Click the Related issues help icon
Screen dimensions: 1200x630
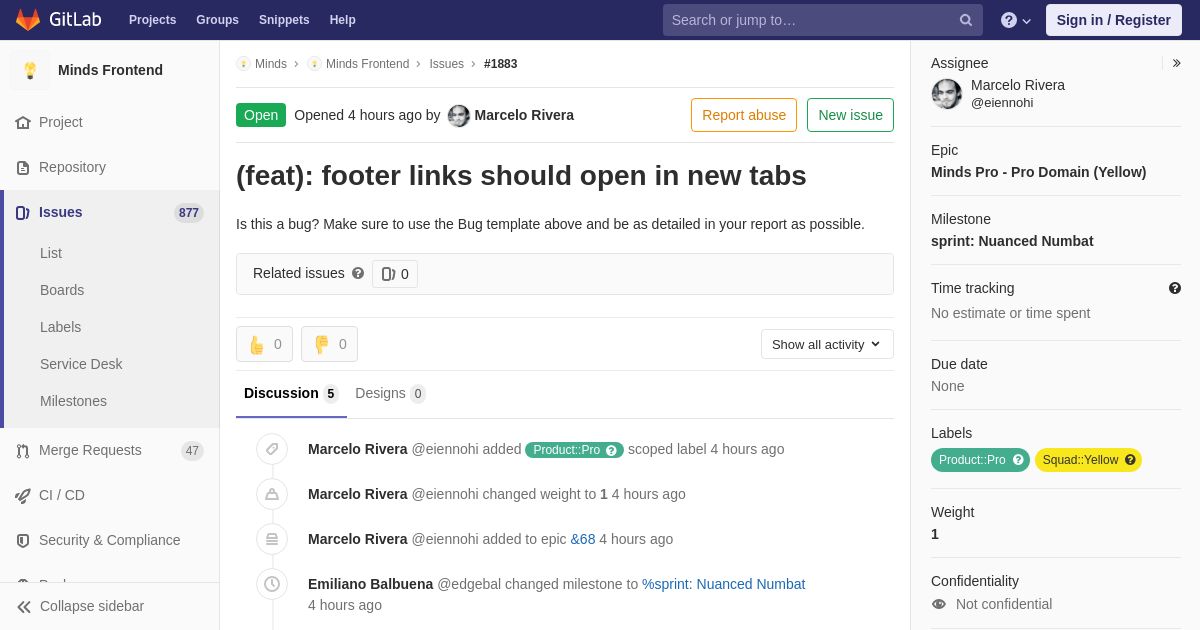[358, 273]
